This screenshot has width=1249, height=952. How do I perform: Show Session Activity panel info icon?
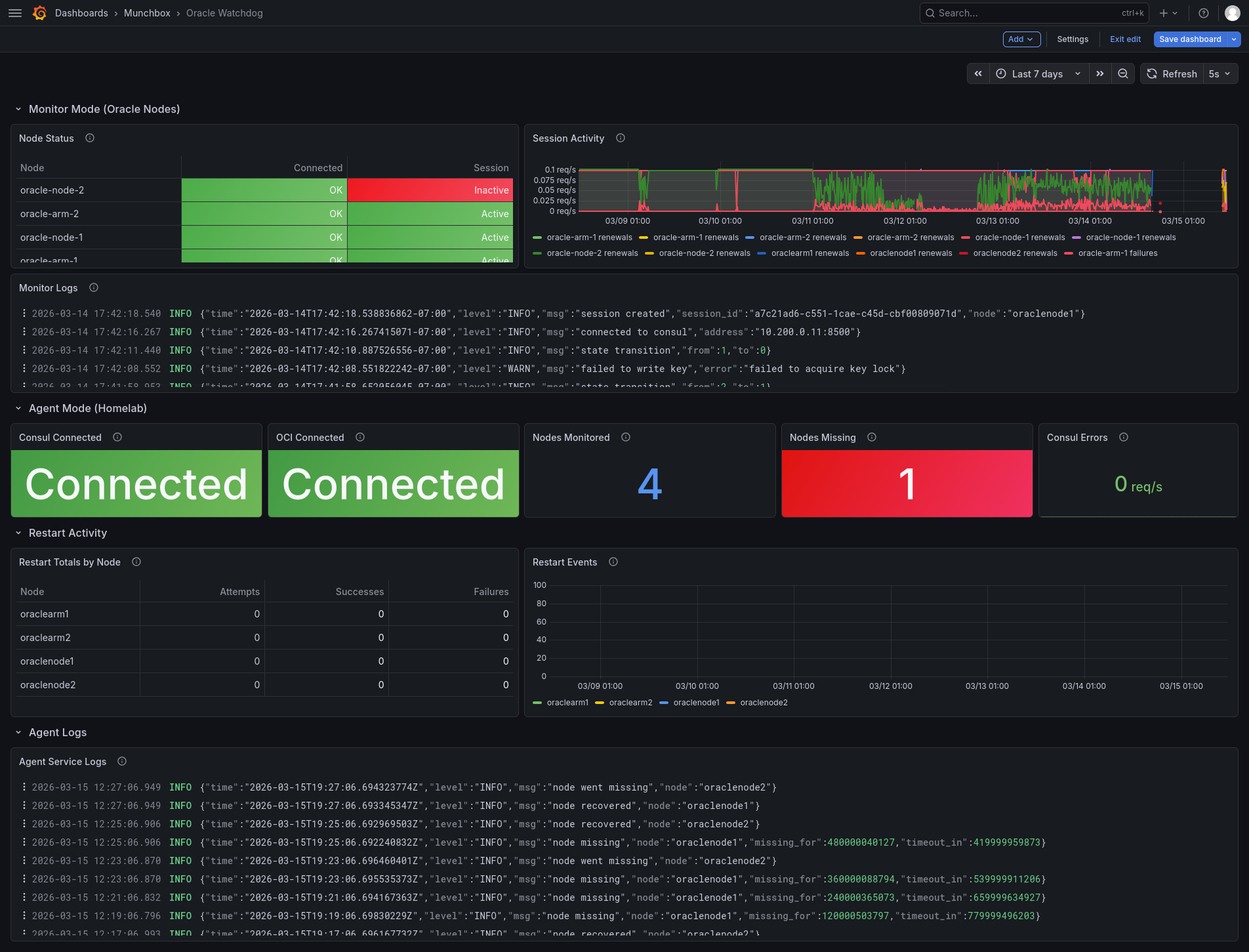pyautogui.click(x=621, y=138)
